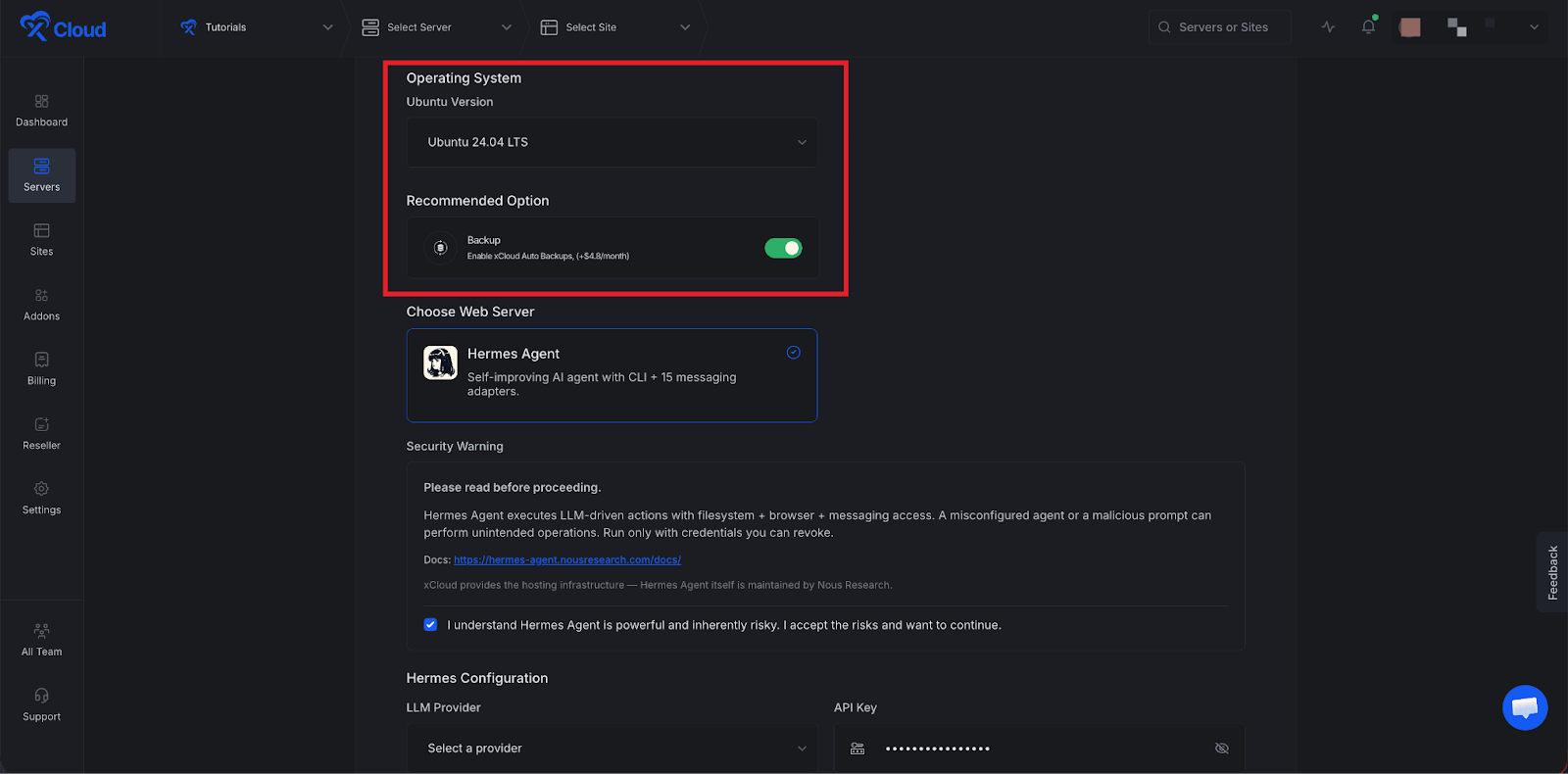This screenshot has width=1568, height=774.
Task: Select the Hermes Agent web server card
Action: coord(612,375)
